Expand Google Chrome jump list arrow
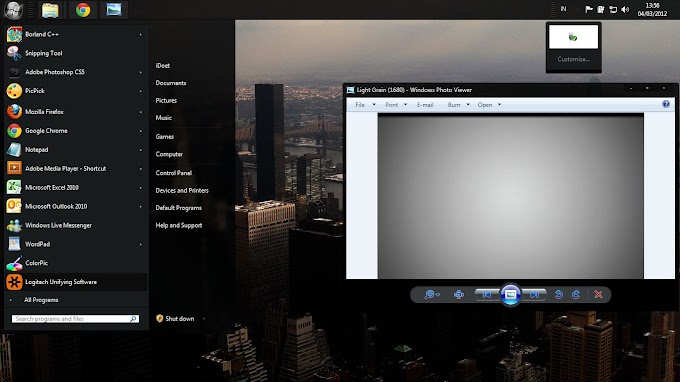 tap(141, 131)
